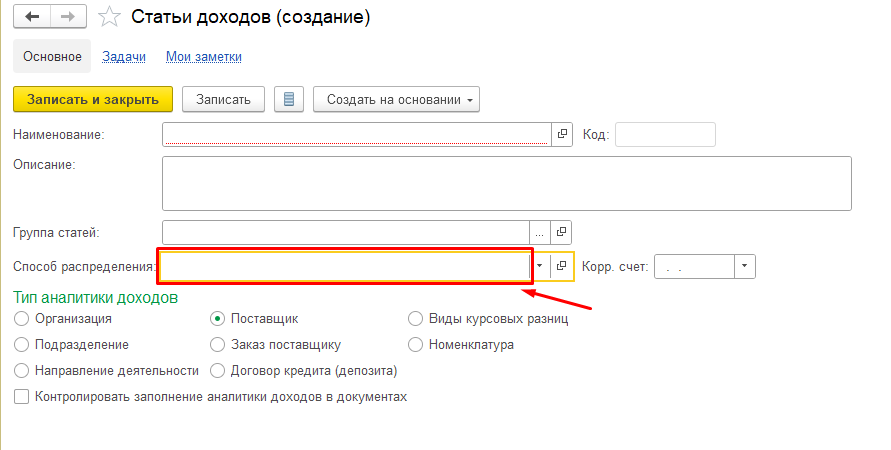Select the Заказ поставщику radio button
Screen dimensions: 891x450
coord(217,345)
